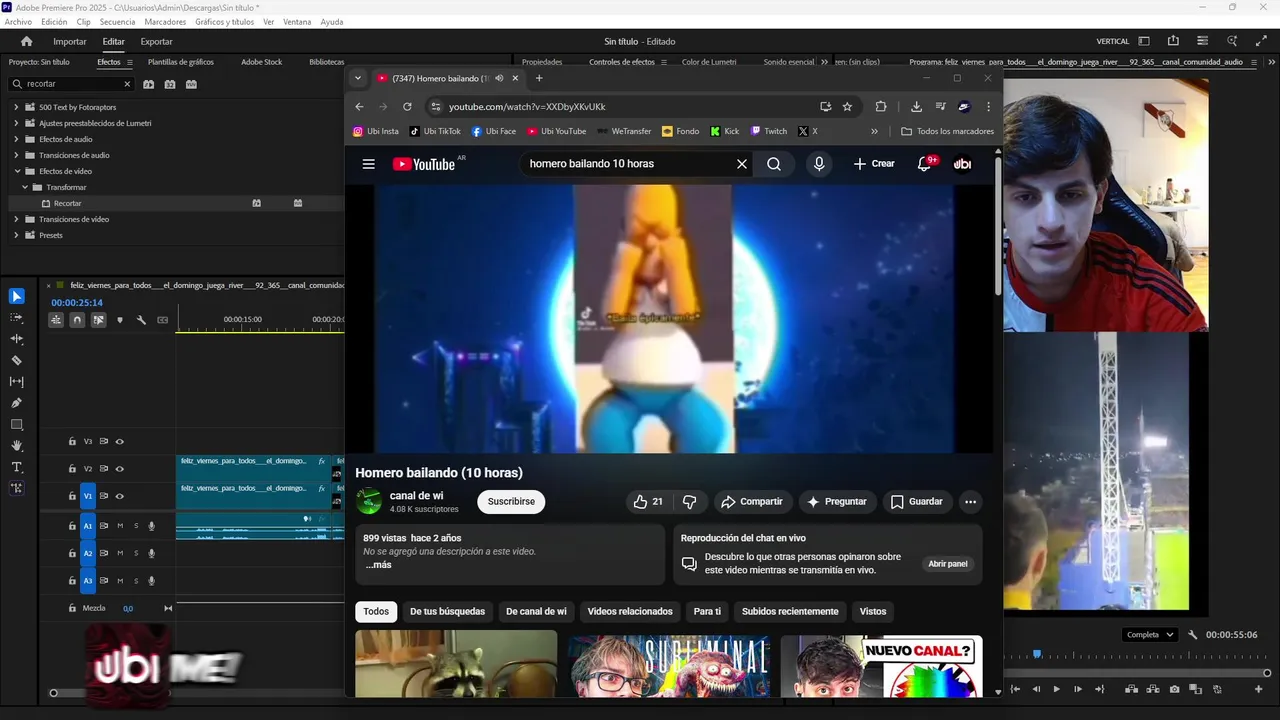The image size is (1280, 720).
Task: Expand the 500 Text by Fotoraptors folder
Action: pos(16,107)
